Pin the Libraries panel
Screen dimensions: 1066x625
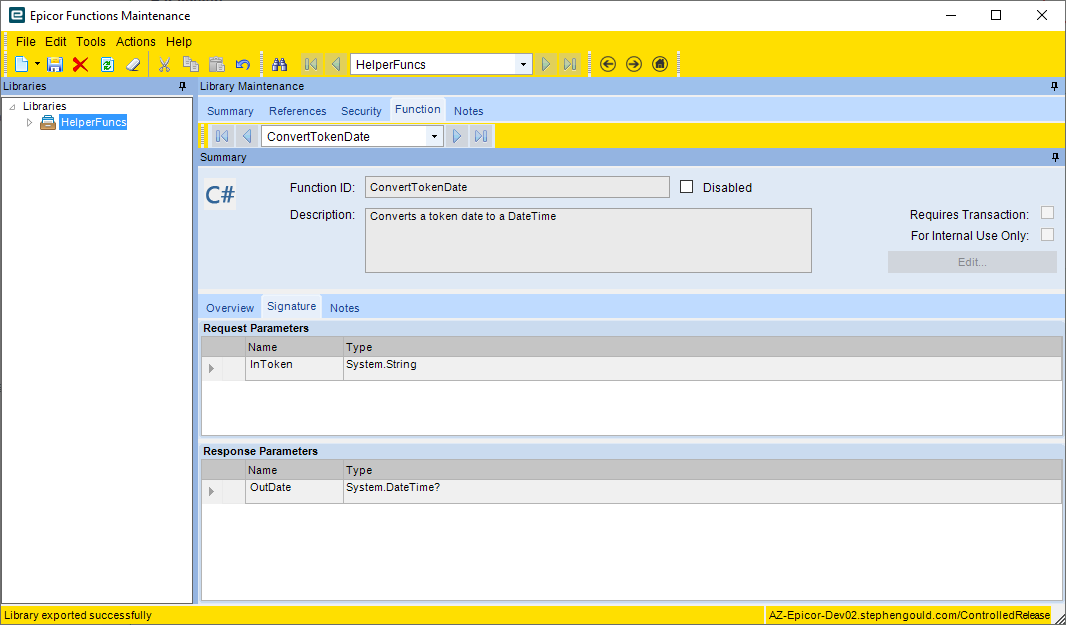(182, 86)
